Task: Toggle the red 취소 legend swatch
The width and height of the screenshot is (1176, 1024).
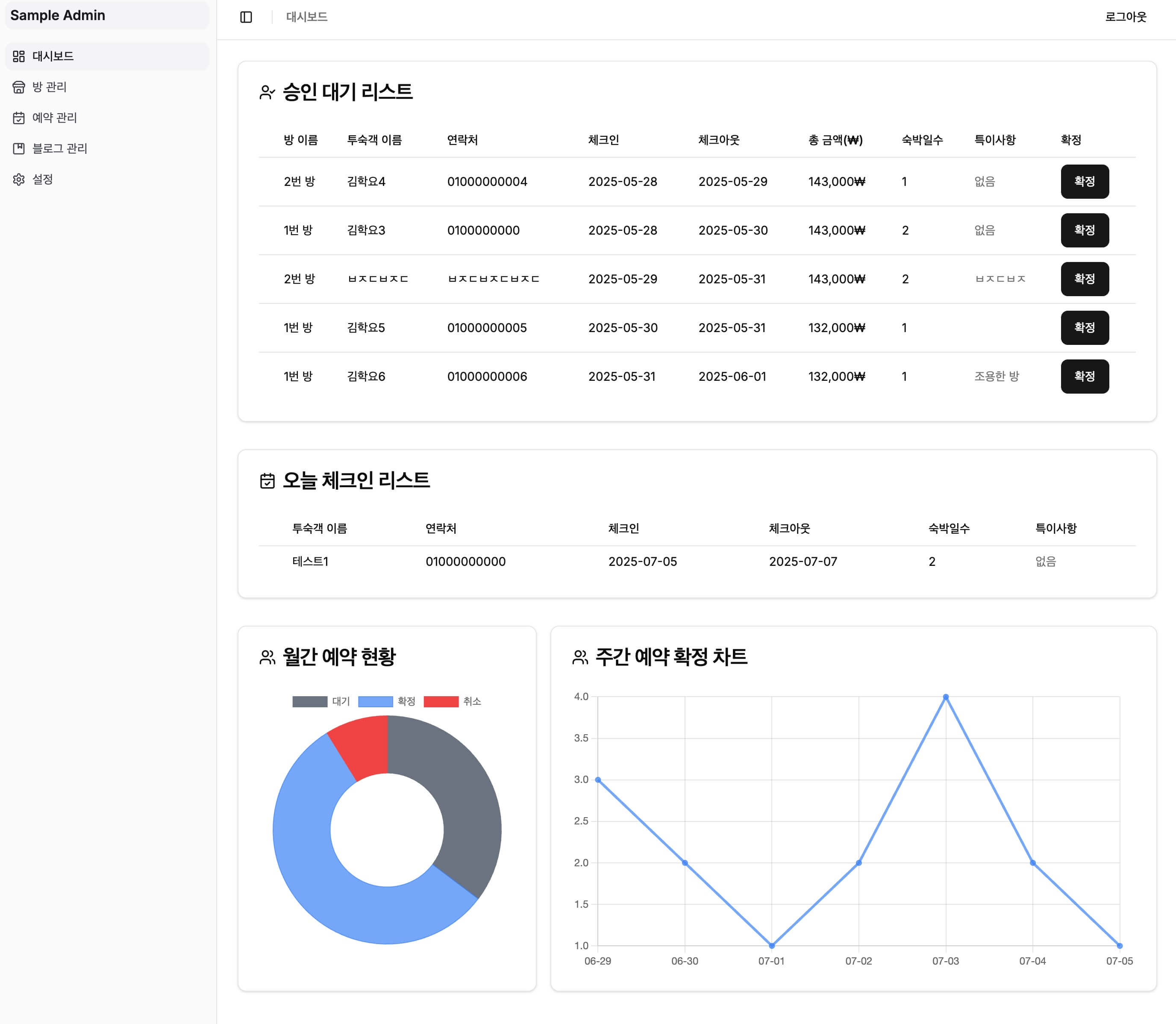Action: 441,702
